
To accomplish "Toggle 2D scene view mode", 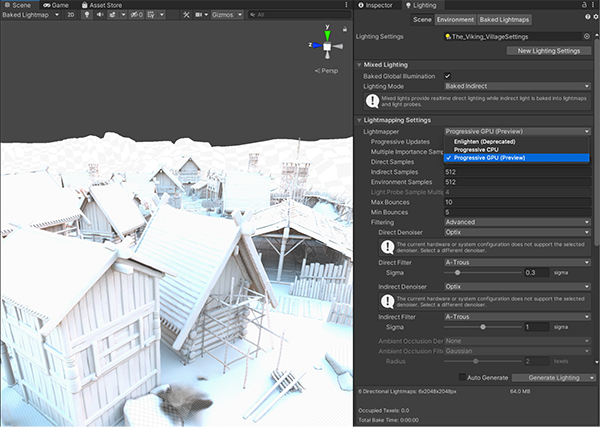I will (x=69, y=15).
